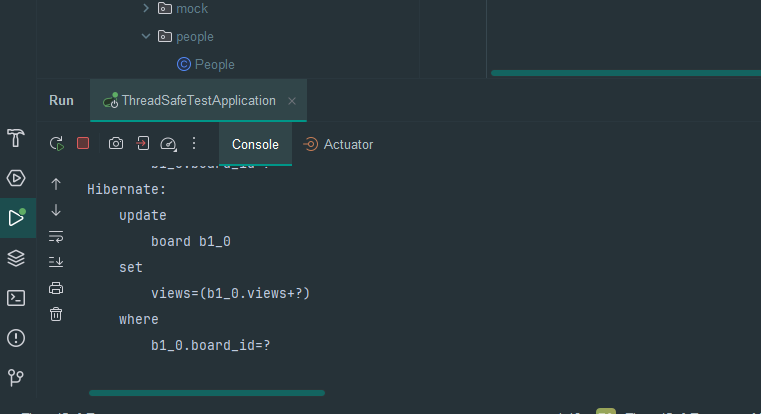Viewport: 761px width, 414px height.
Task: Toggle the Run tool window in sidebar
Action: pos(16,218)
